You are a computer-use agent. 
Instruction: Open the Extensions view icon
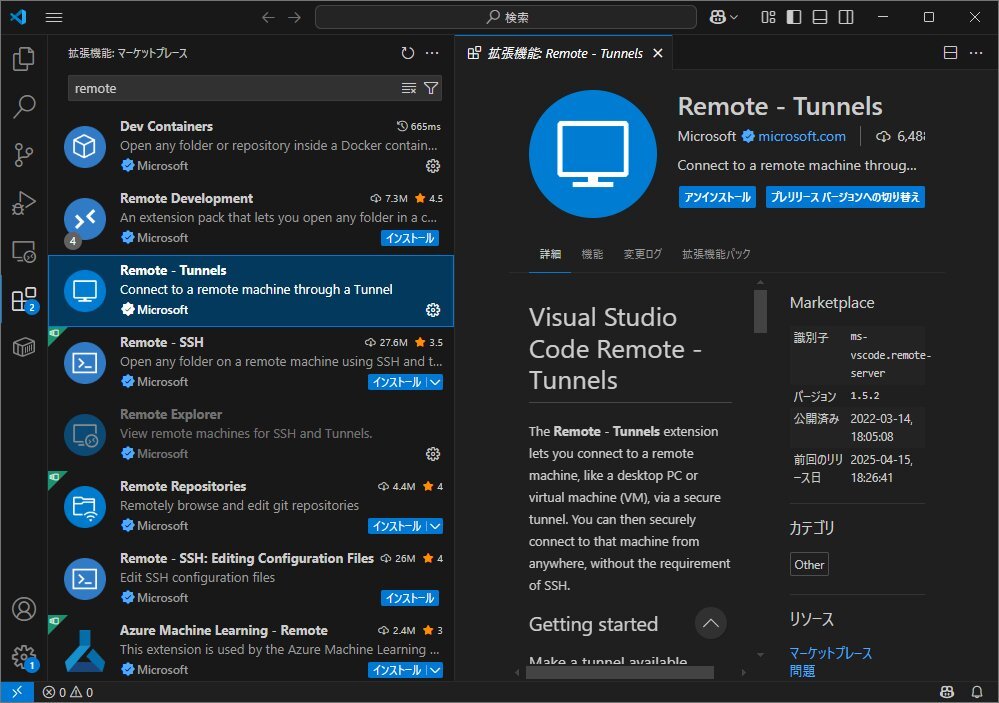(24, 300)
